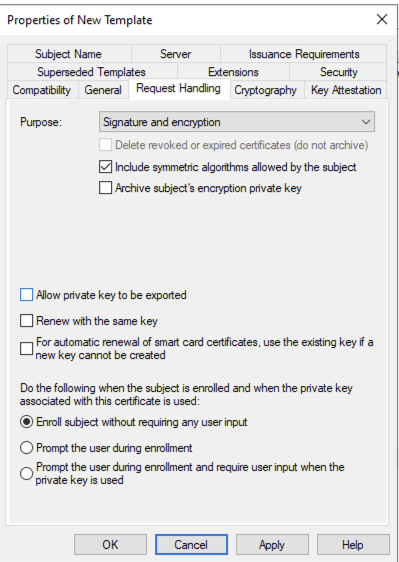399x562 pixels.
Task: Click the Apply button
Action: pos(272,545)
